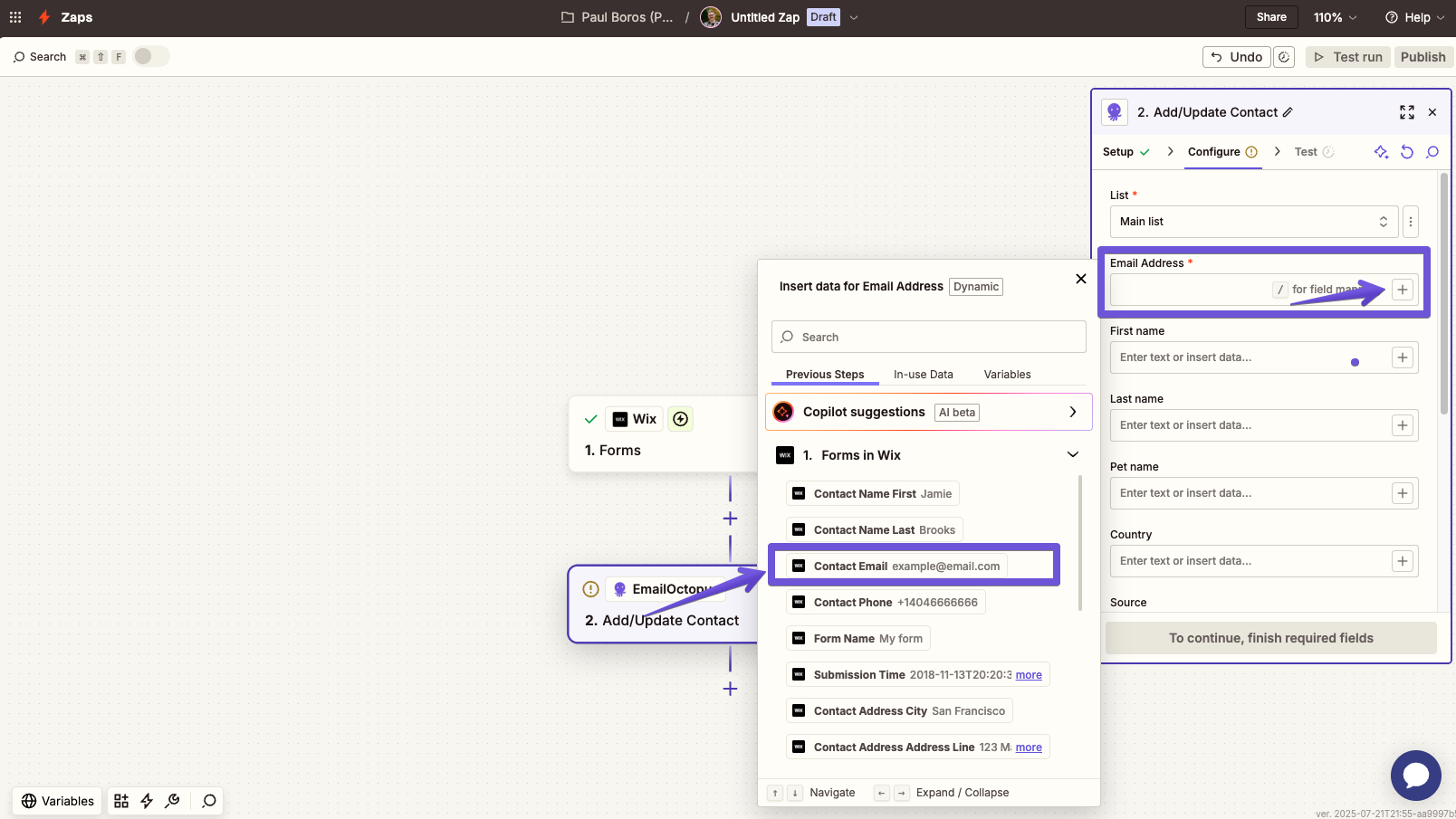Switch to the Test tab
The image size is (1456, 819).
(1314, 152)
